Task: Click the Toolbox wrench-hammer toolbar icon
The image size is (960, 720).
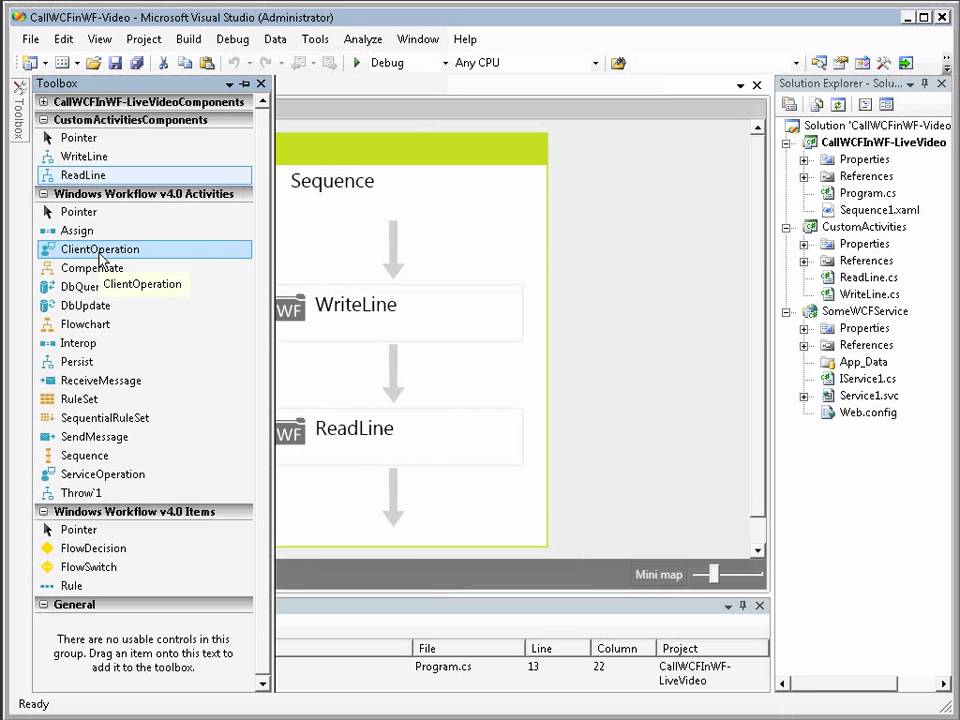Action: coord(883,62)
